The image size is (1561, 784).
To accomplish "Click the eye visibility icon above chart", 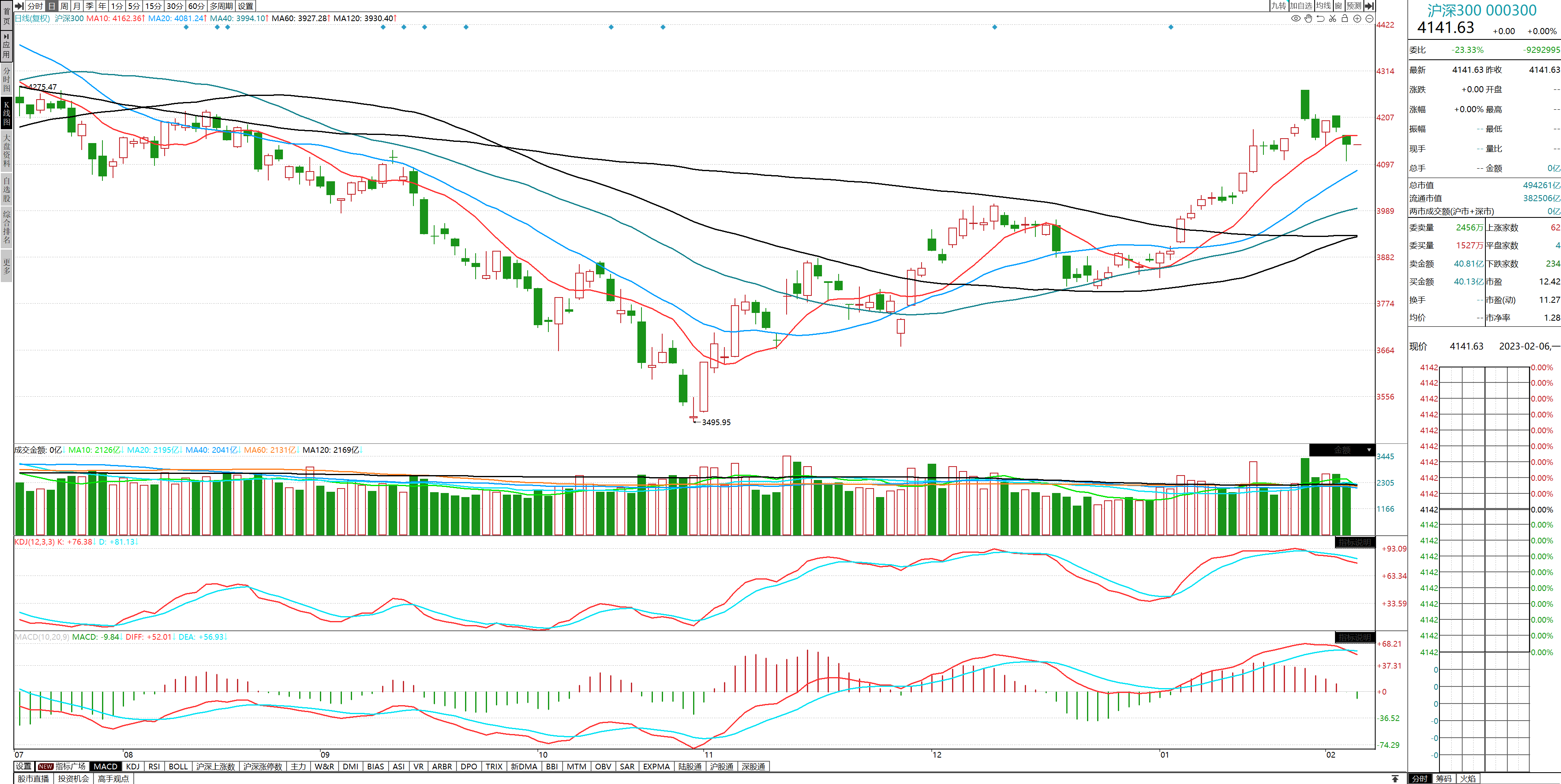I will tap(1296, 19).
